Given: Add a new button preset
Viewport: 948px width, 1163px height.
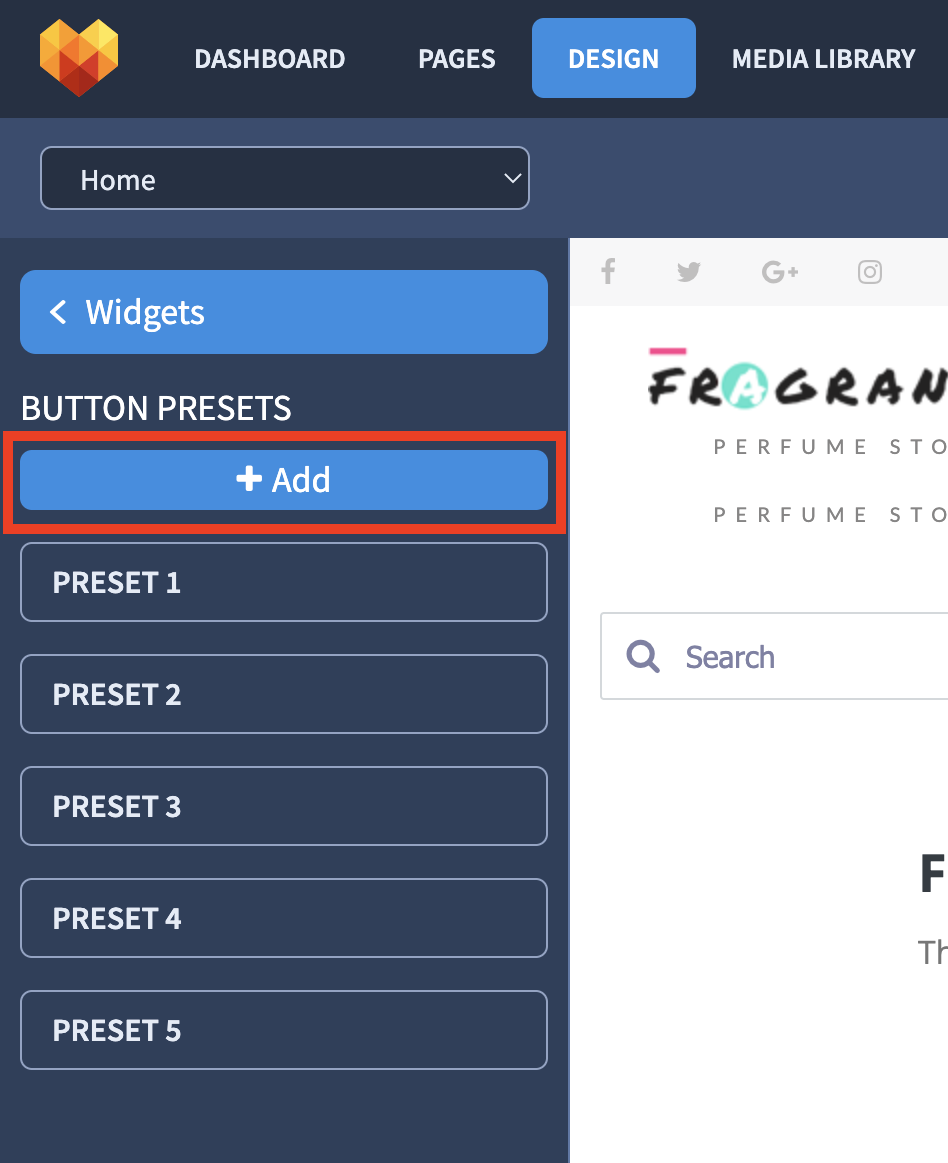Looking at the screenshot, I should (284, 480).
